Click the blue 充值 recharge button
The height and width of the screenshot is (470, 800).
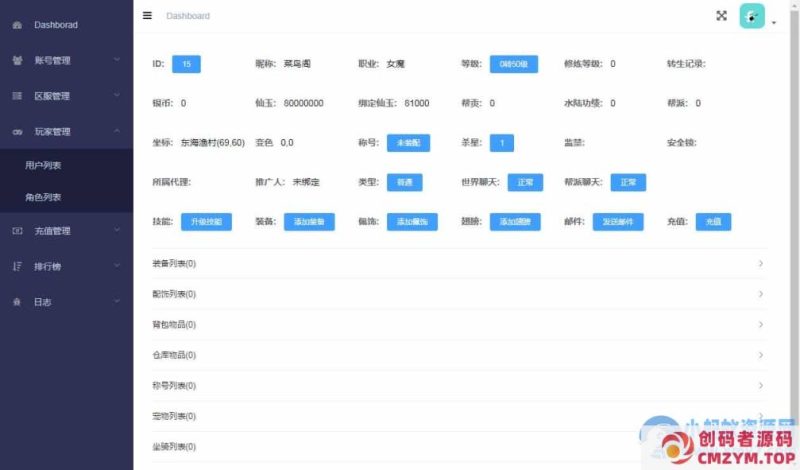(x=713, y=221)
